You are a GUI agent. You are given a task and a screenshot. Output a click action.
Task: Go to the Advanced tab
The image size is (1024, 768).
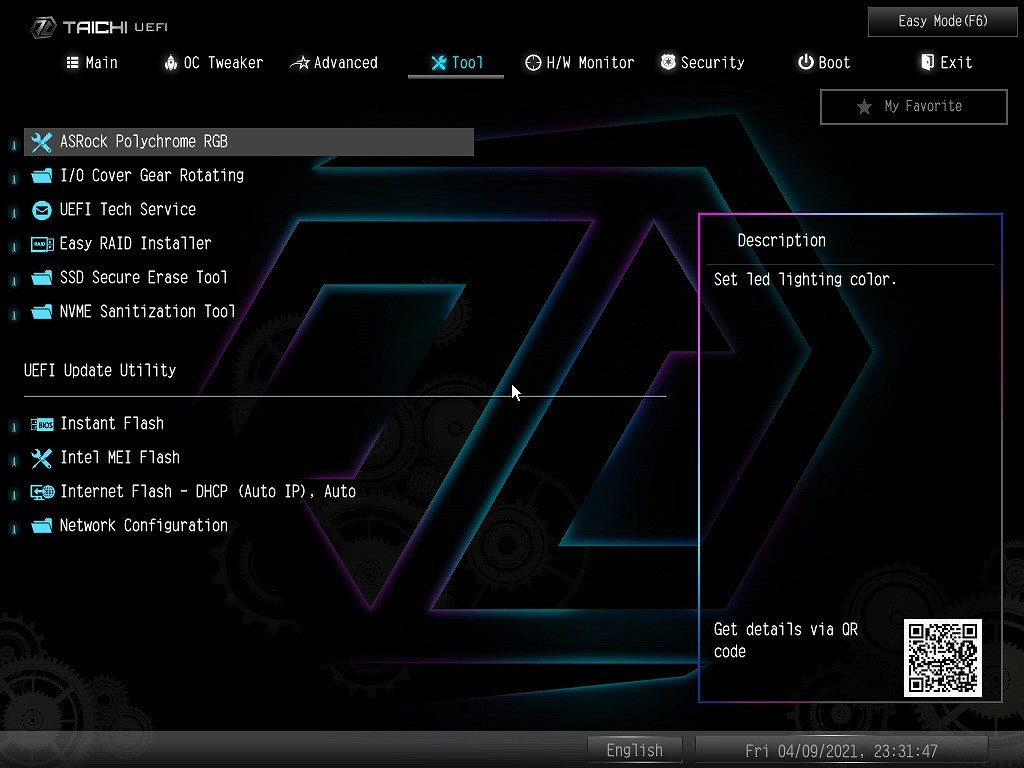pos(334,62)
